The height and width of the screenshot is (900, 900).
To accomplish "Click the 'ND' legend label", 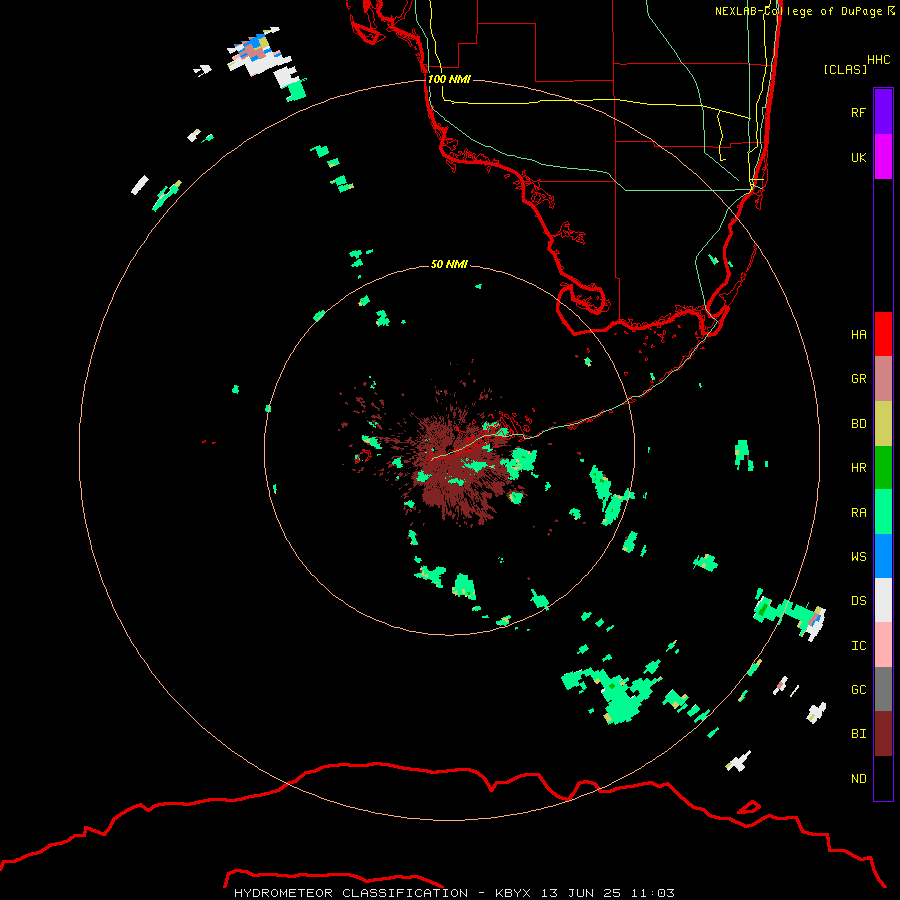I will tap(858, 779).
